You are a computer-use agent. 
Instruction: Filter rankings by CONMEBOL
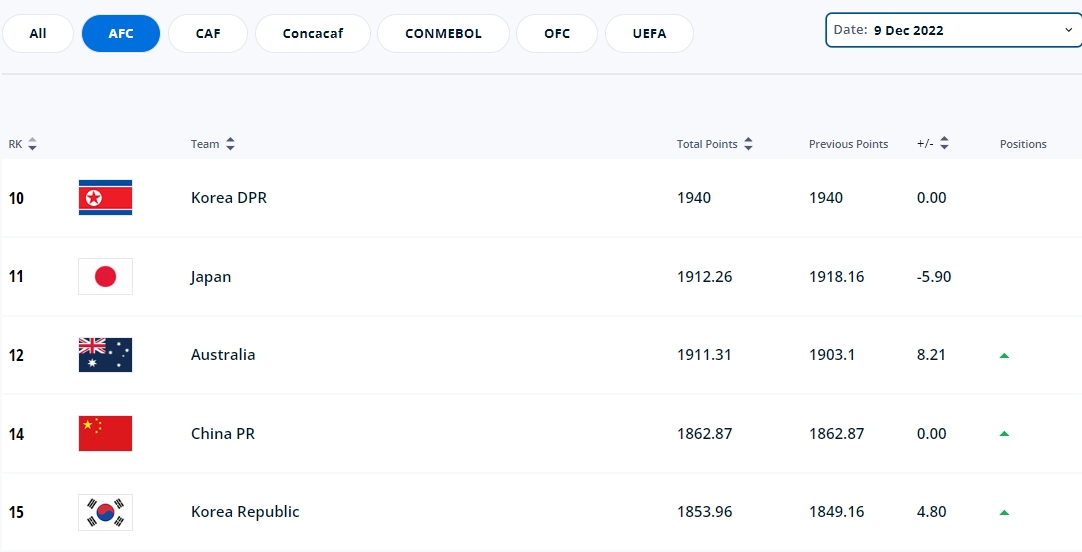(x=443, y=33)
